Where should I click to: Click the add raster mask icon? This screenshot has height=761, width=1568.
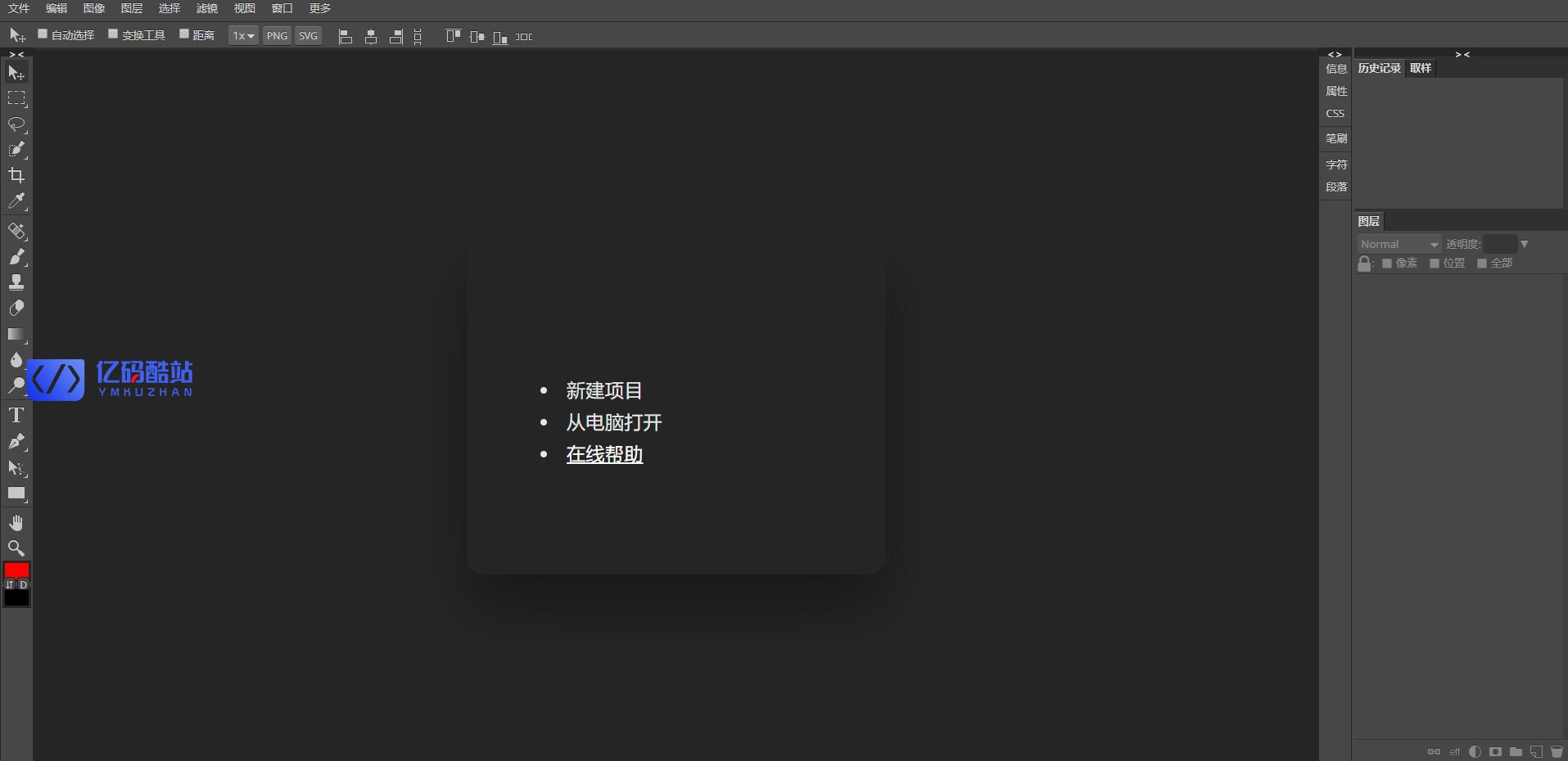(1496, 751)
